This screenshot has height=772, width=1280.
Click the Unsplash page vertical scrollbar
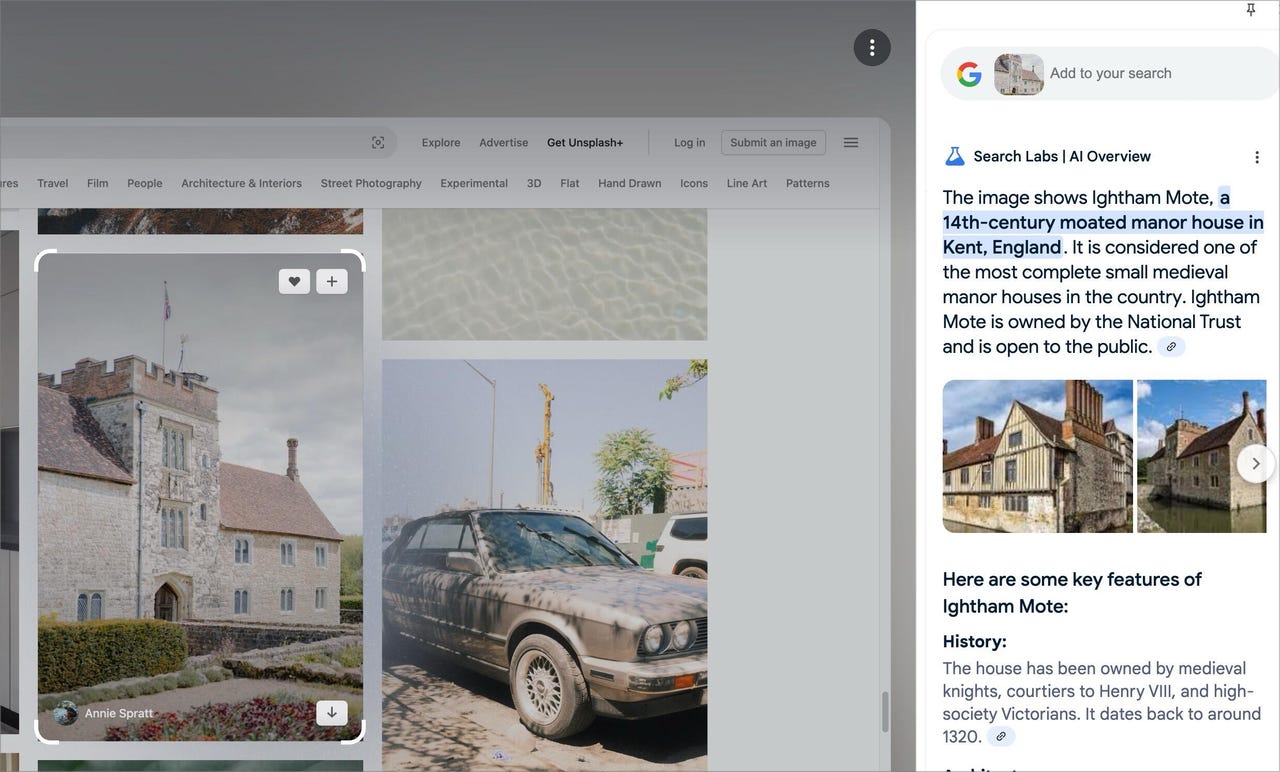pyautogui.click(x=884, y=713)
